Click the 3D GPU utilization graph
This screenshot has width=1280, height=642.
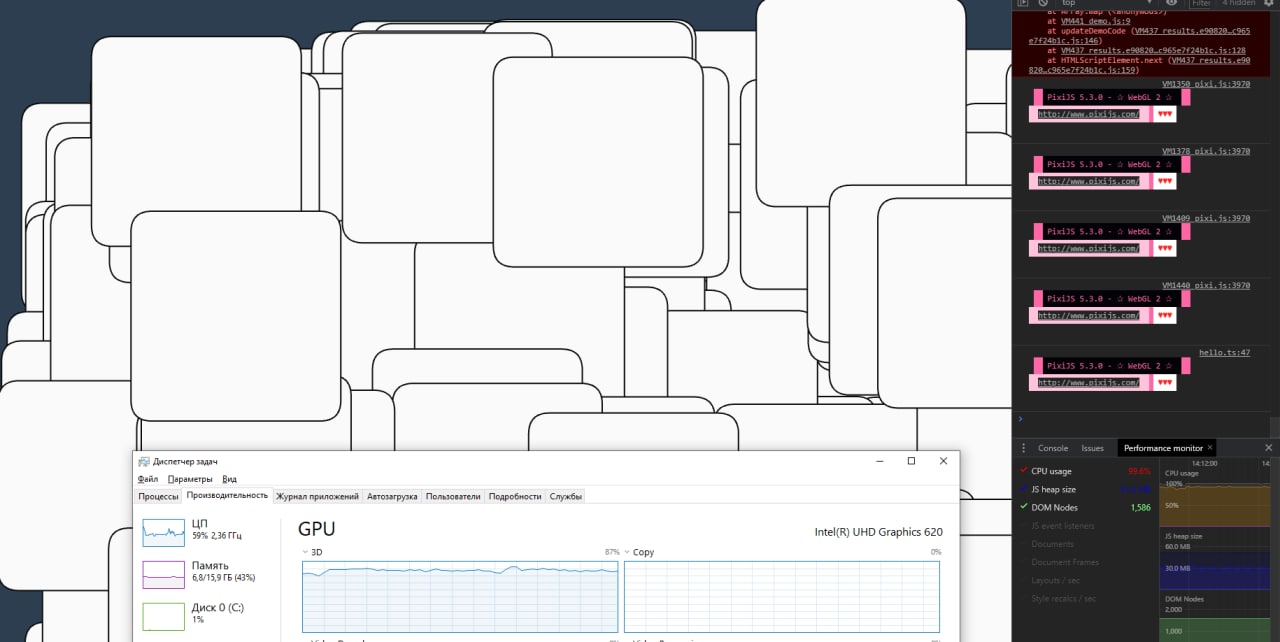(460, 596)
